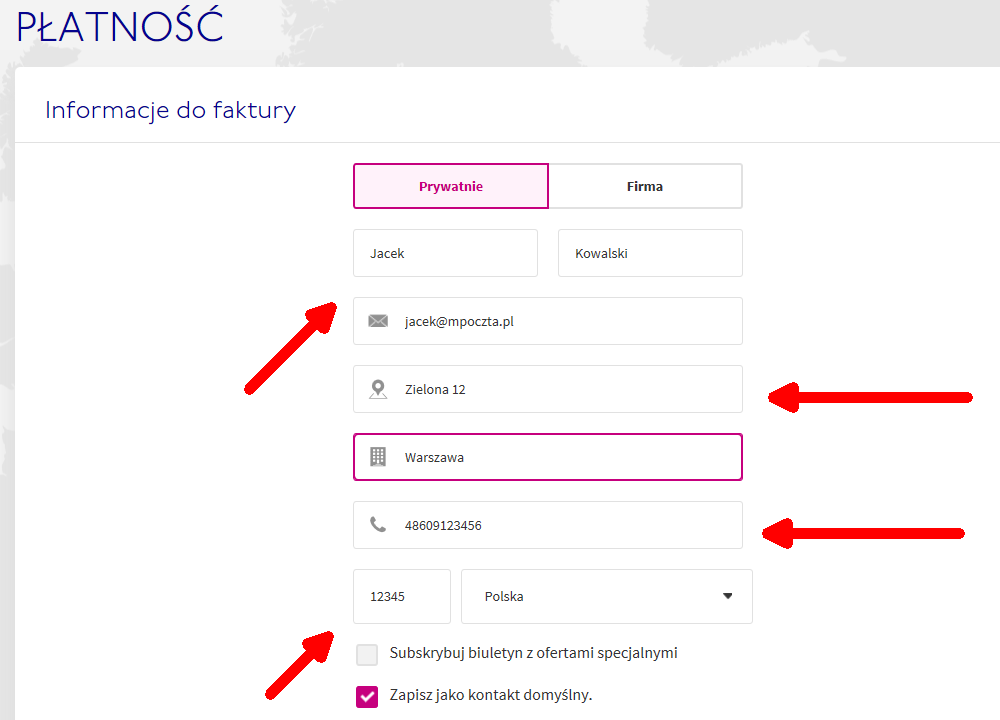Switch to the Firma tab
This screenshot has width=1000, height=720.
(645, 186)
